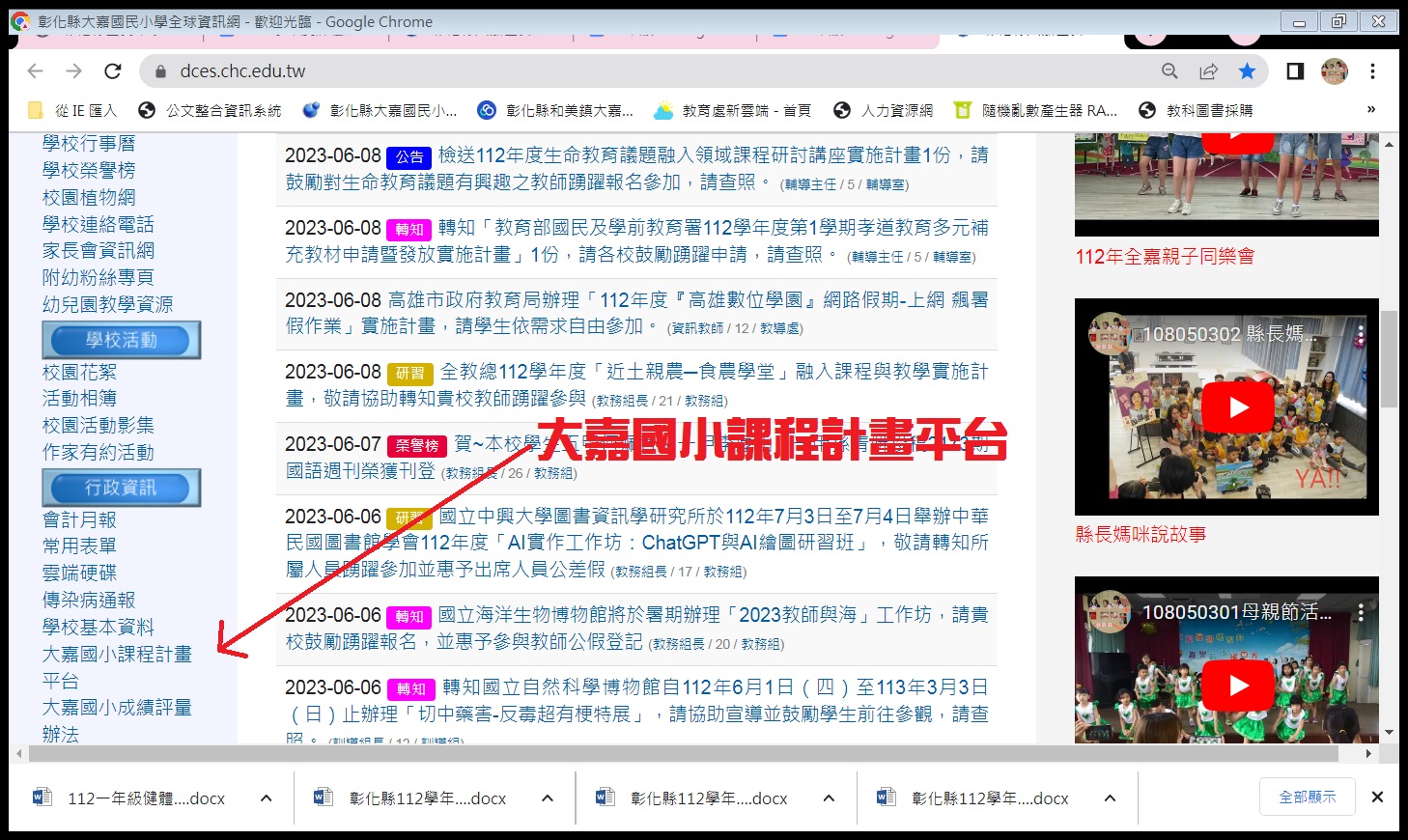Open 彰化縣大嘉國民小 bookmark
1408x840 pixels.
[380, 111]
